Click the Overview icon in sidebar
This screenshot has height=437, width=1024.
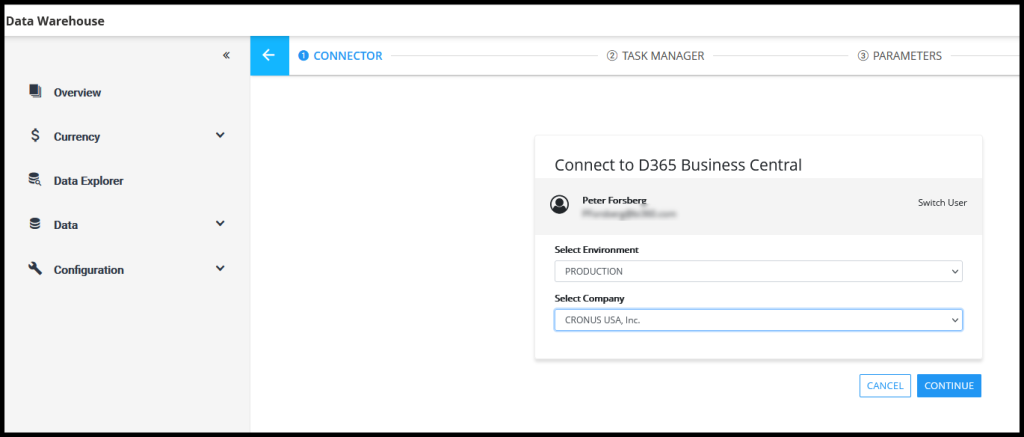(x=35, y=92)
